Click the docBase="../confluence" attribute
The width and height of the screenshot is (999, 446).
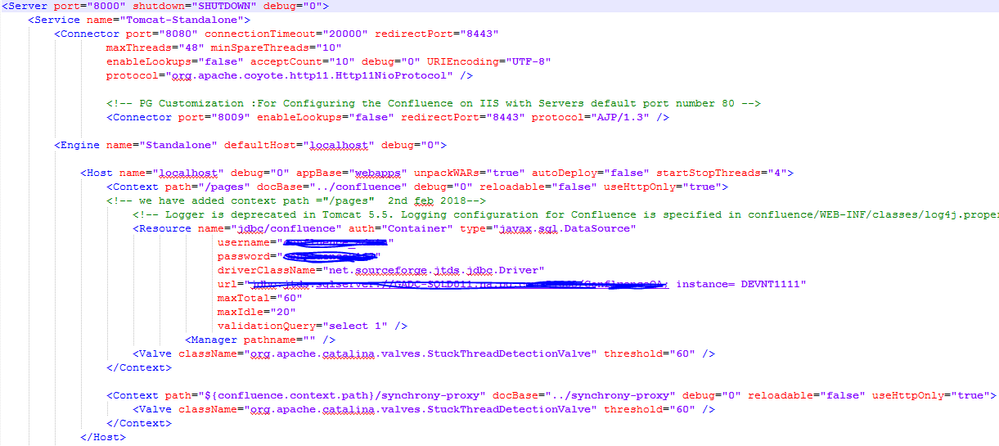[333, 187]
